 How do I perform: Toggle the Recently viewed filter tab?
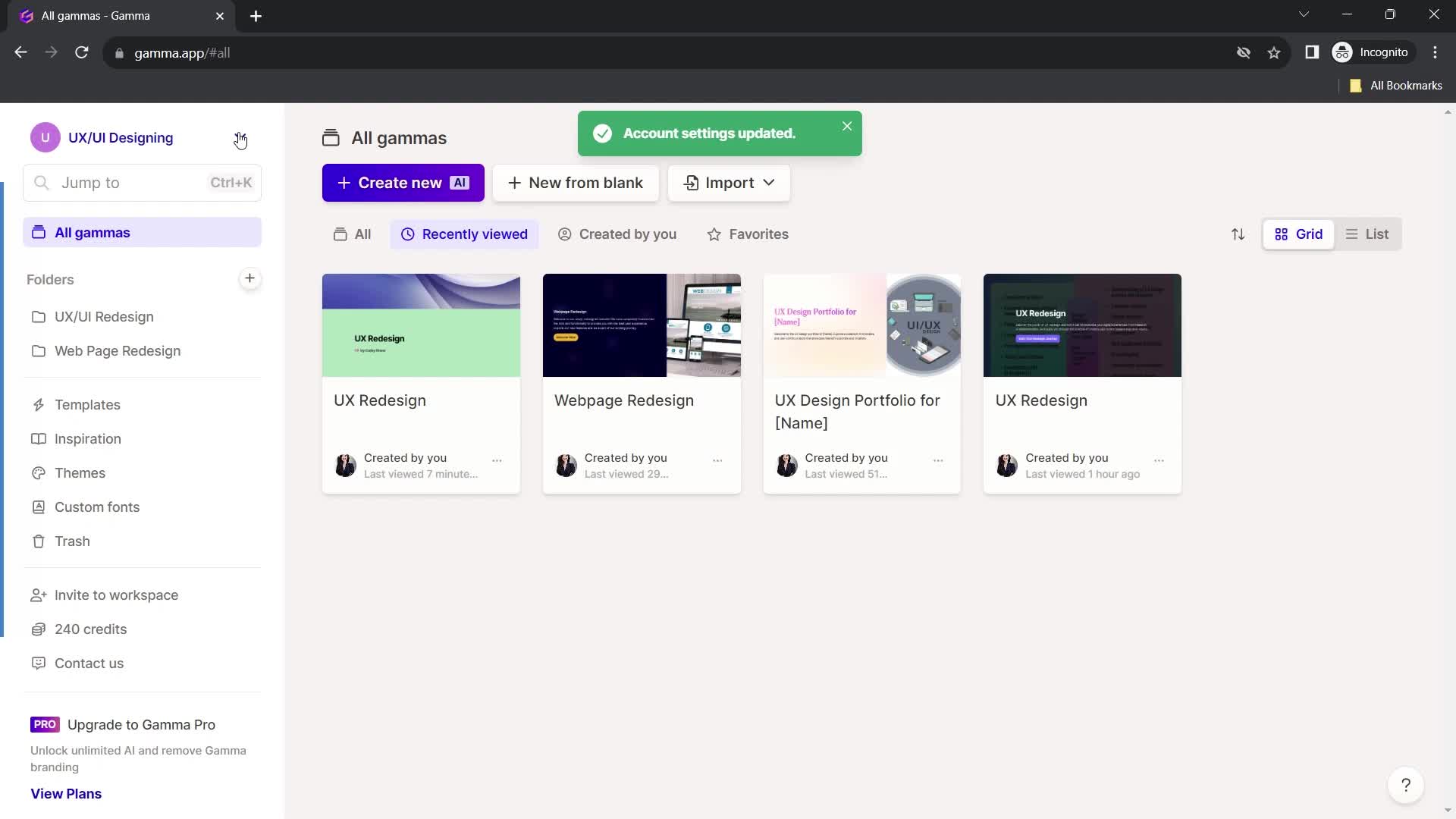(465, 234)
